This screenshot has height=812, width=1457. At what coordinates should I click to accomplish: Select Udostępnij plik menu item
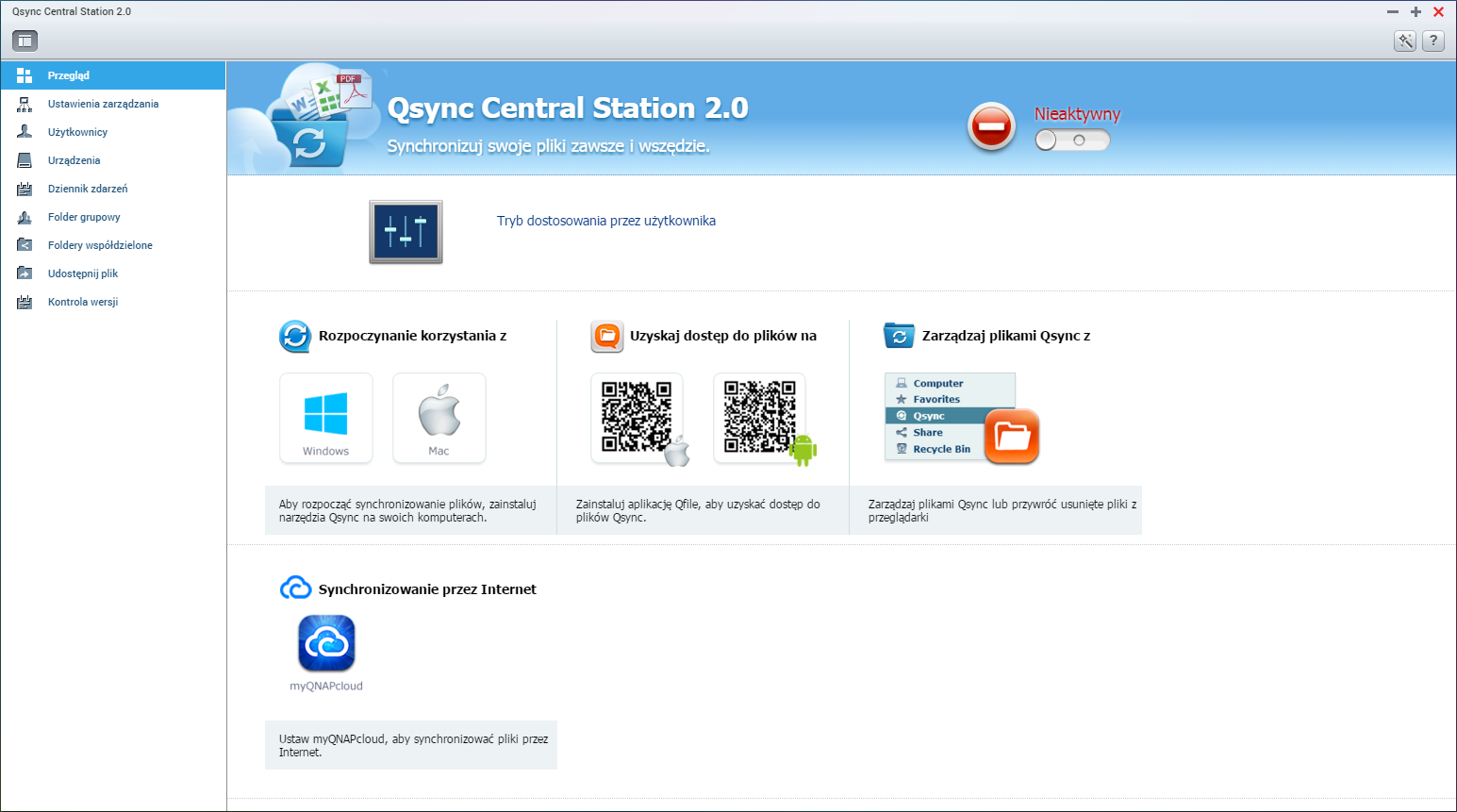[x=113, y=273]
